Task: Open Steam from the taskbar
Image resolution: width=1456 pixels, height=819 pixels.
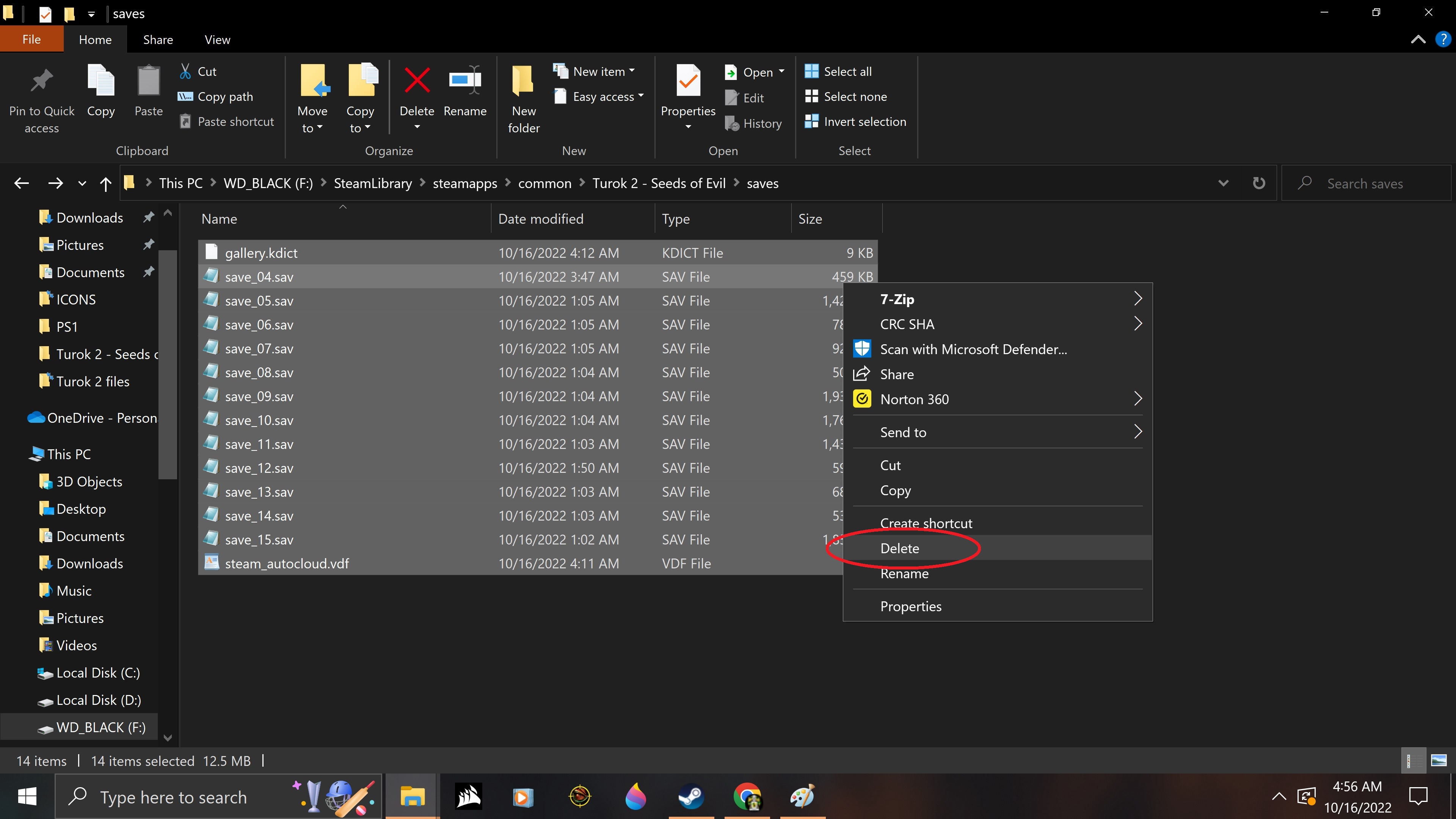Action: 691,797
